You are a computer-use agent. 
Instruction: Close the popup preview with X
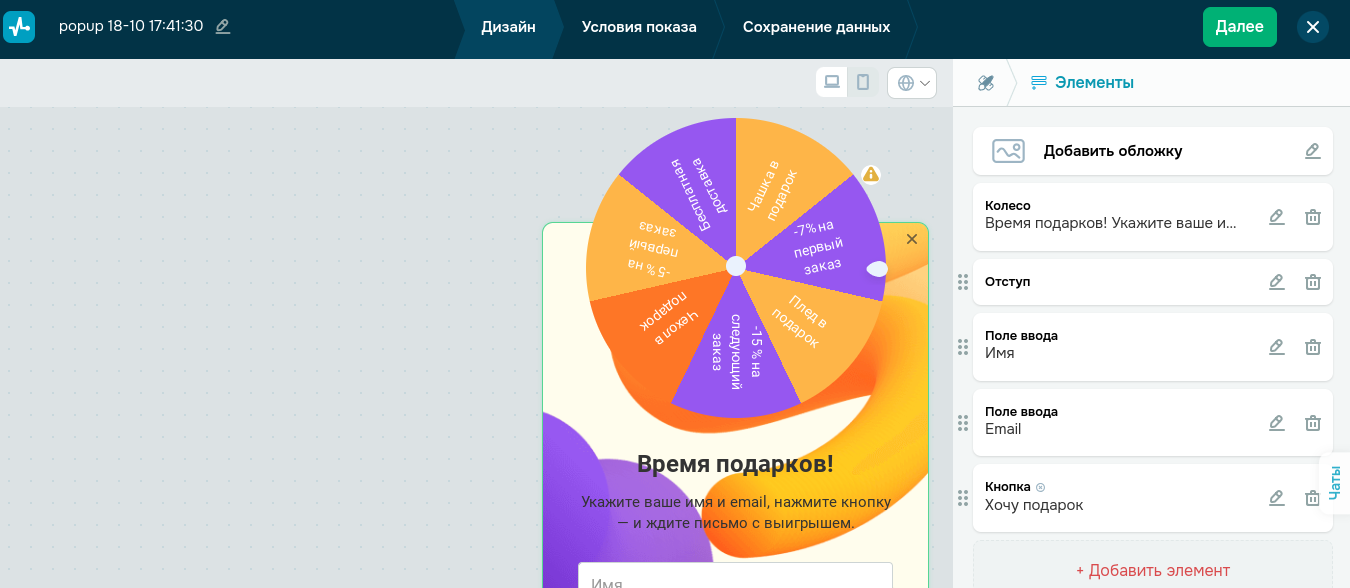(x=911, y=239)
